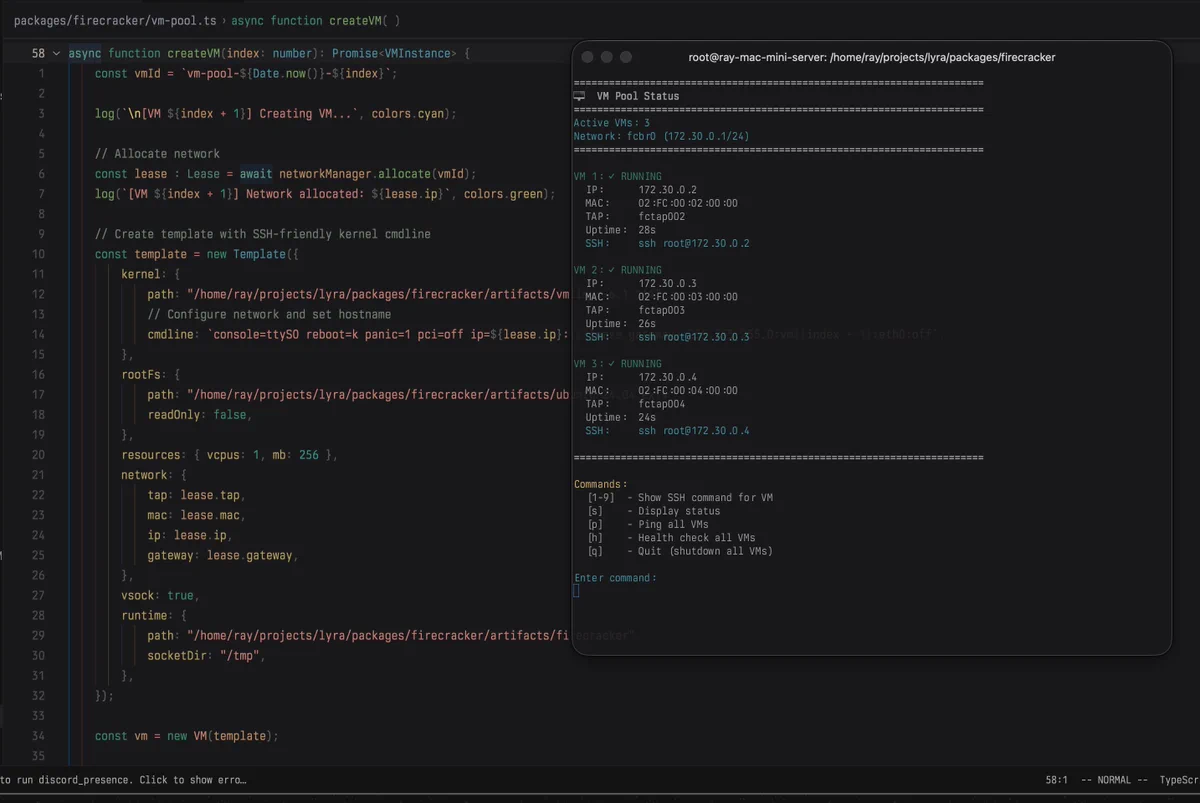1200x803 pixels.
Task: Click 'TAP: fctap003' in terminal
Action: point(635,311)
